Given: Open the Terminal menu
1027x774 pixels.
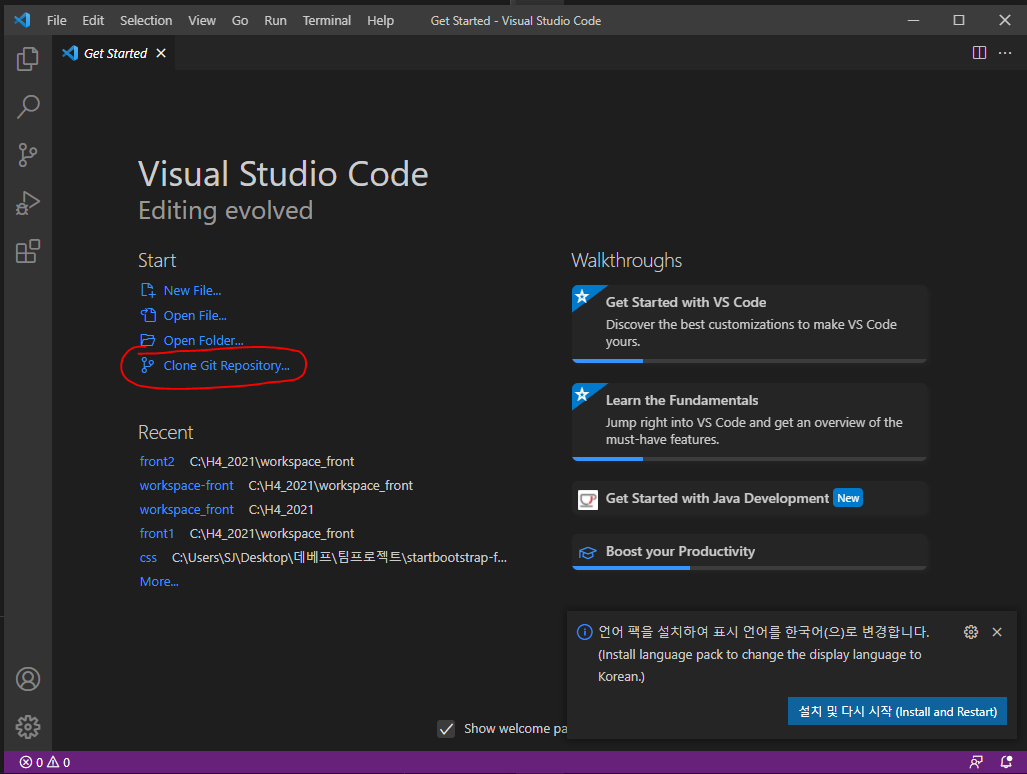Looking at the screenshot, I should (x=327, y=20).
